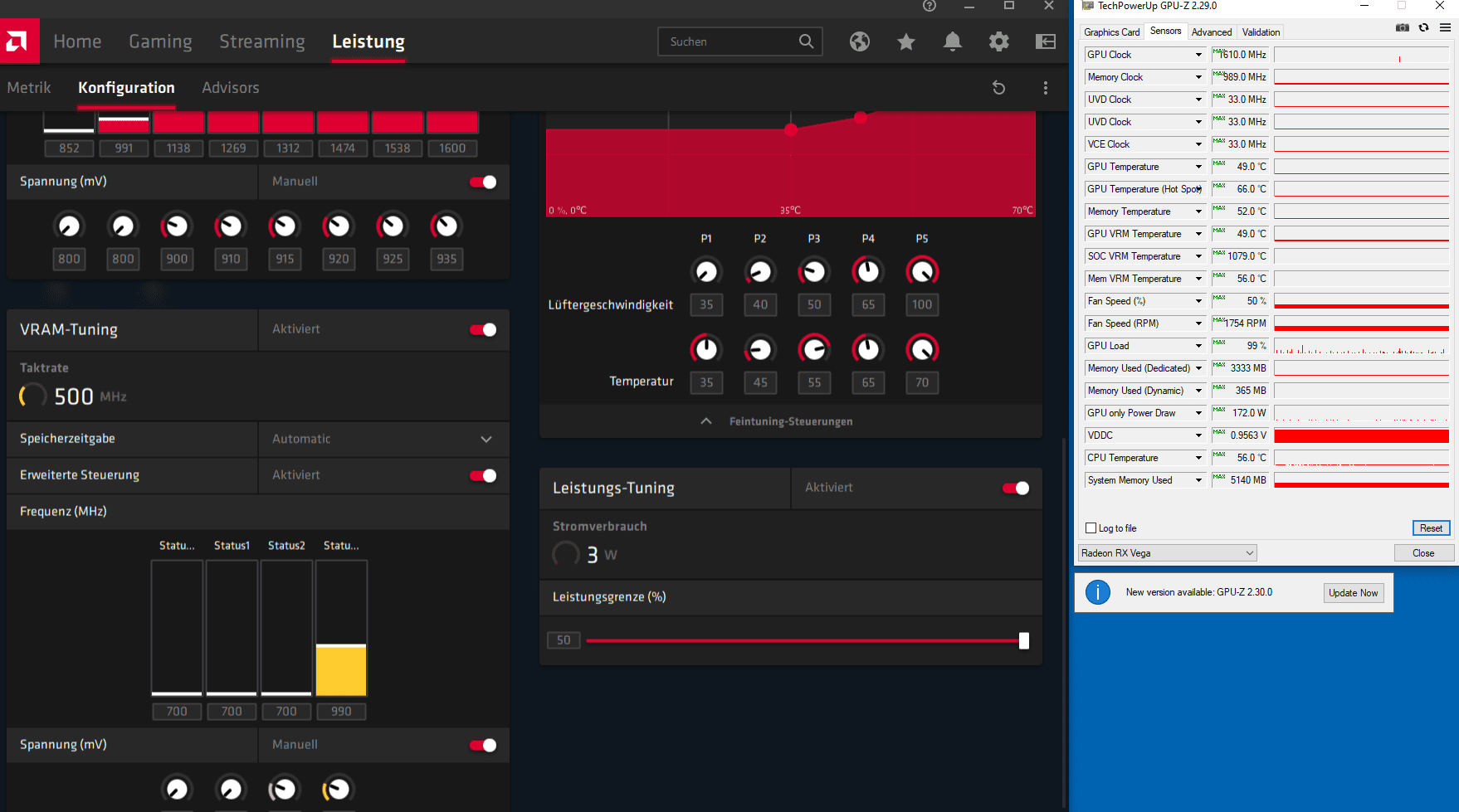Click the yellow Status3 frequency bar
This screenshot has width=1459, height=812.
pyautogui.click(x=341, y=669)
